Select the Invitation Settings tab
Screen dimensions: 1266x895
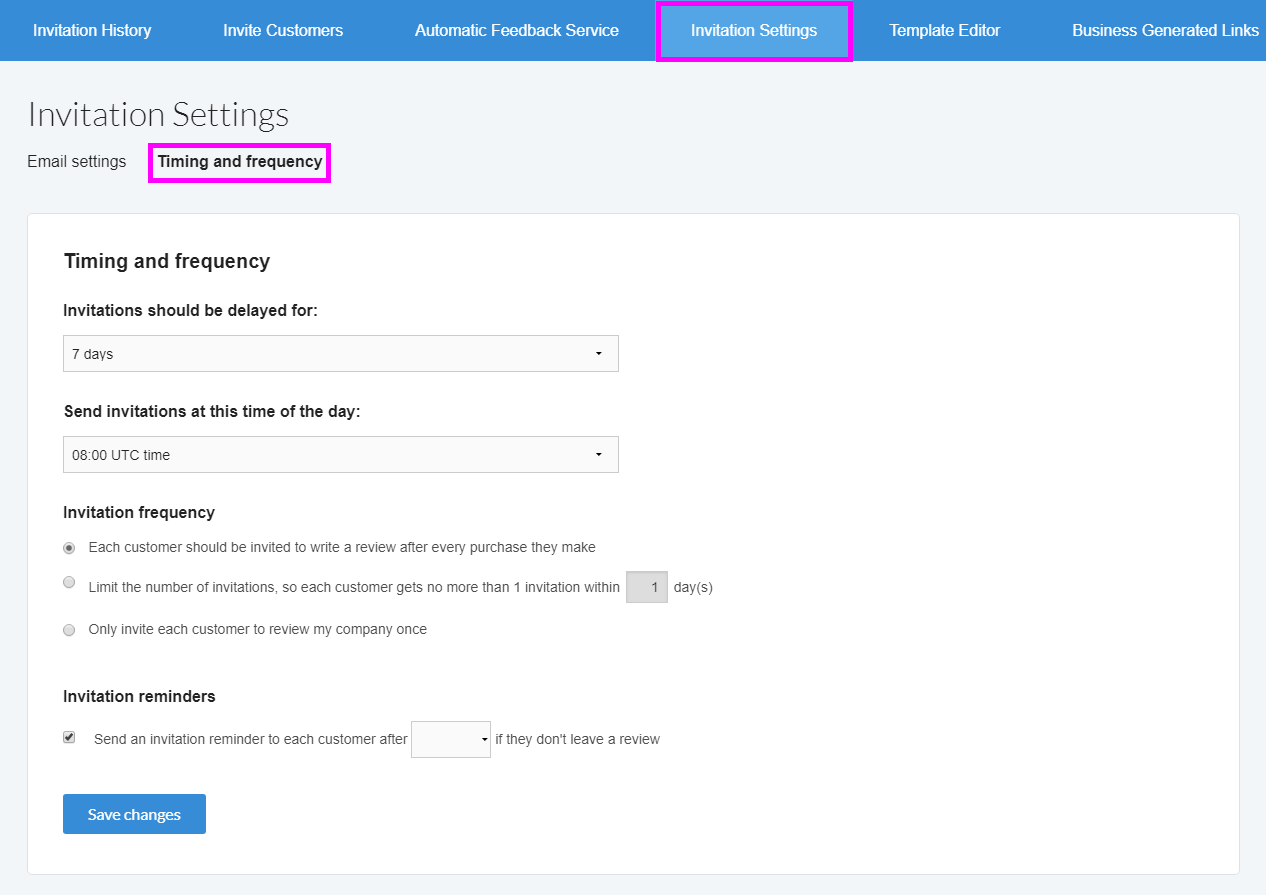(x=754, y=31)
